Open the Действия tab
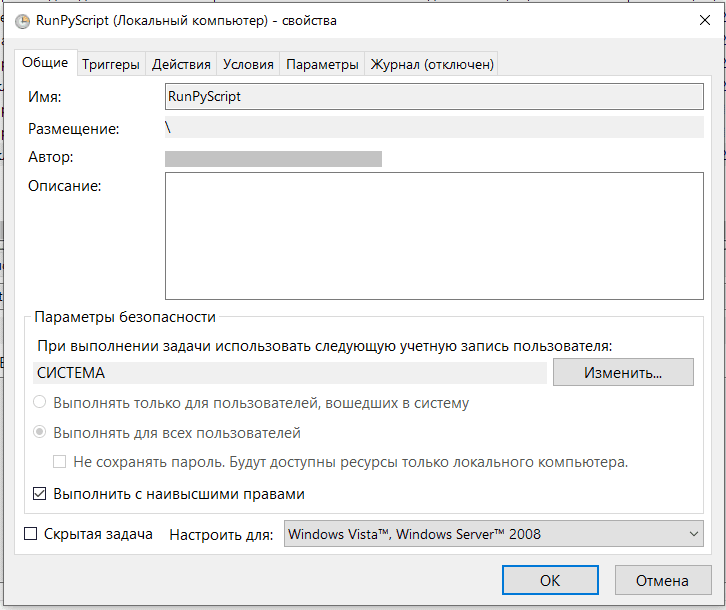Viewport: 726px width, 610px height. point(181,64)
